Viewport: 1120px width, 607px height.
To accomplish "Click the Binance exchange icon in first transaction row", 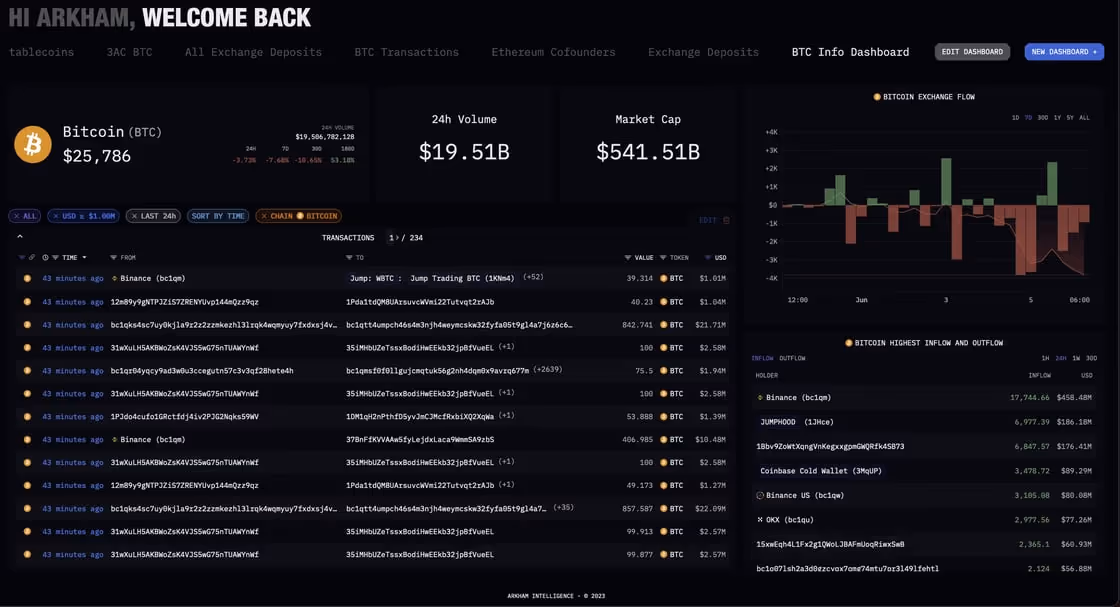I will click(115, 278).
